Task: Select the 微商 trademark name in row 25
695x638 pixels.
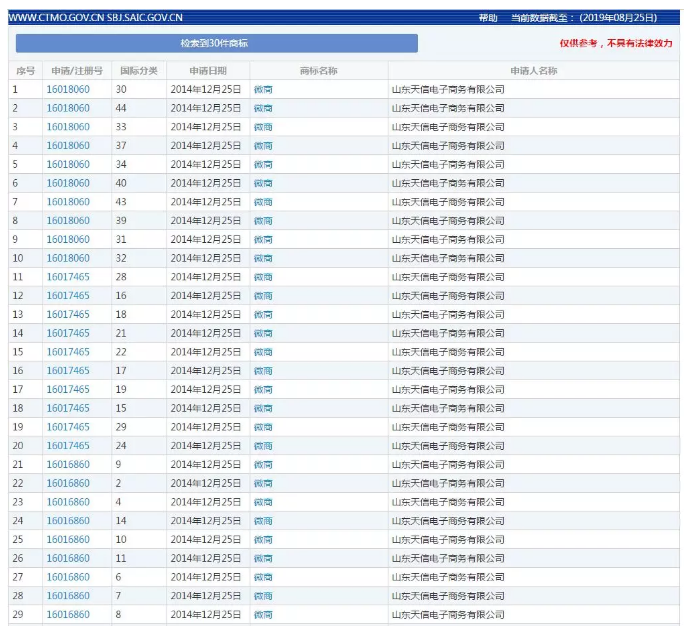Action: pyautogui.click(x=263, y=540)
